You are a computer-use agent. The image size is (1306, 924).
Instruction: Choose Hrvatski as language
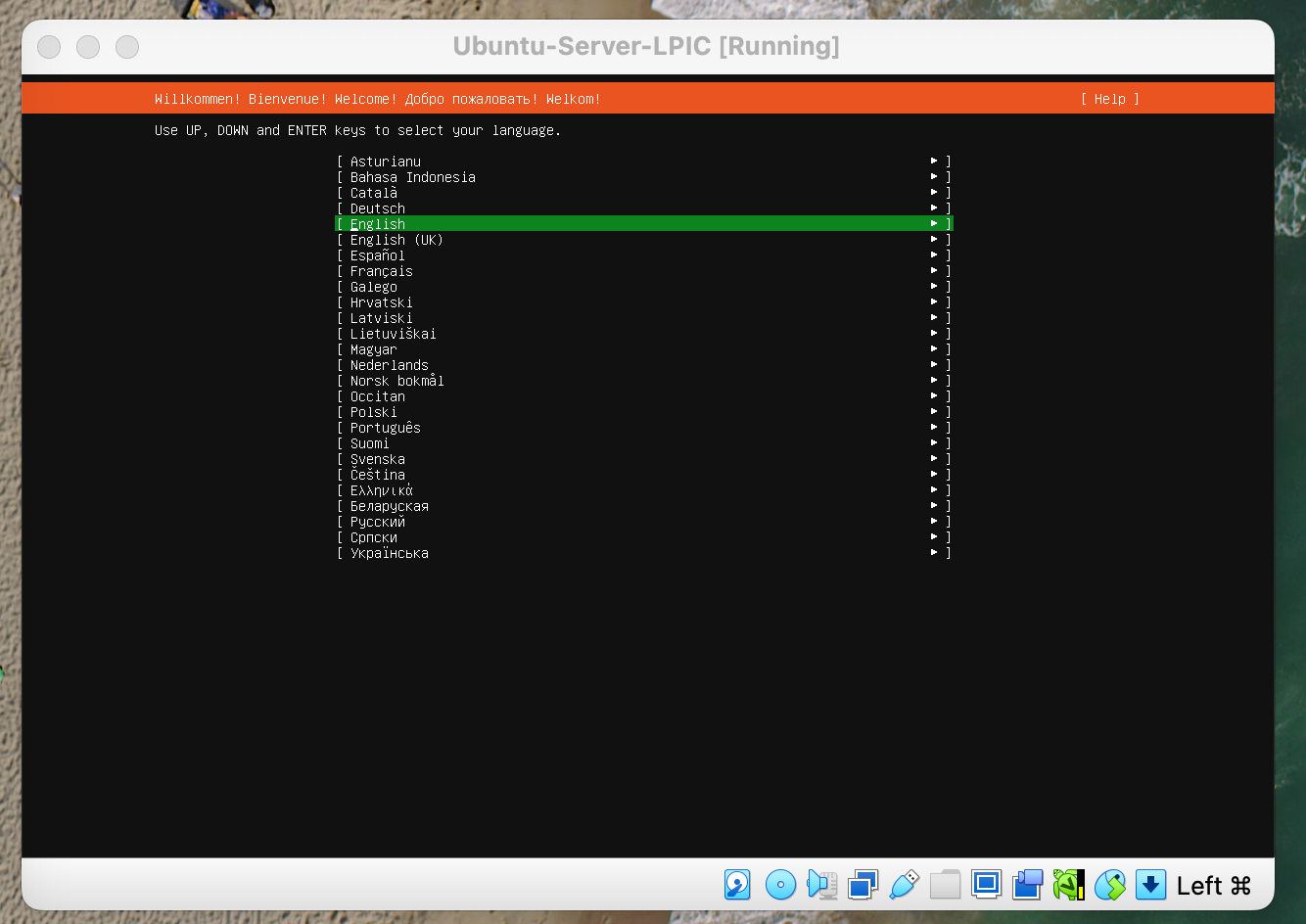pos(643,301)
